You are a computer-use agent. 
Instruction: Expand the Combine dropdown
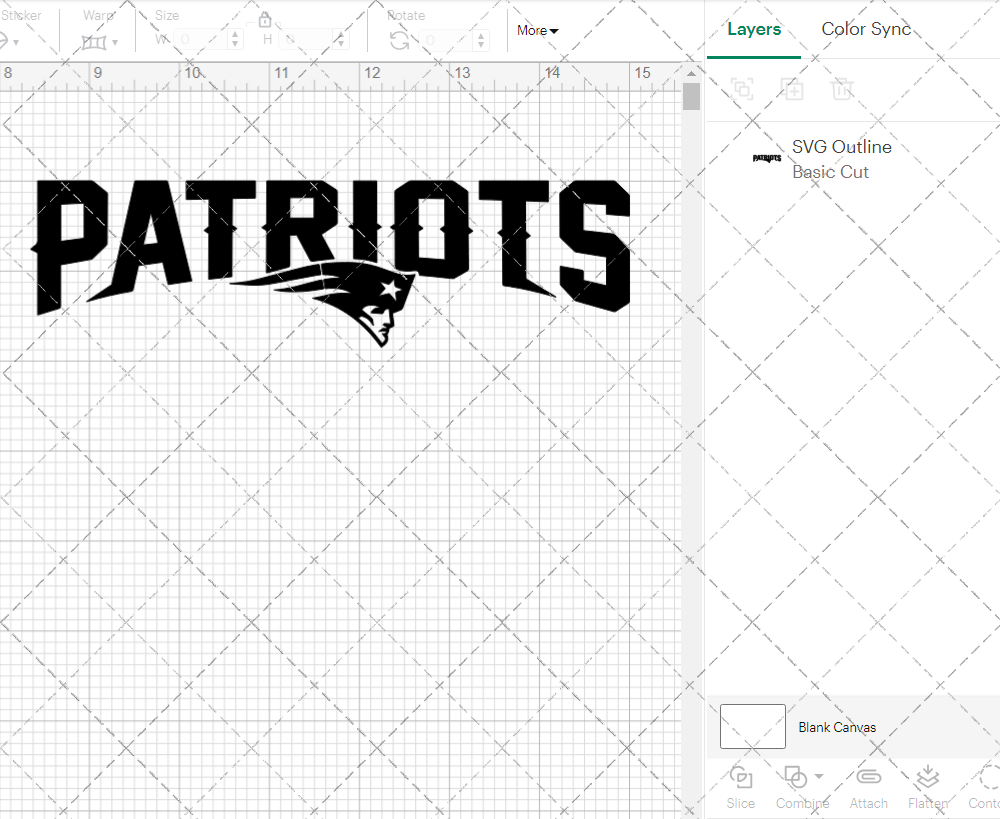point(819,776)
